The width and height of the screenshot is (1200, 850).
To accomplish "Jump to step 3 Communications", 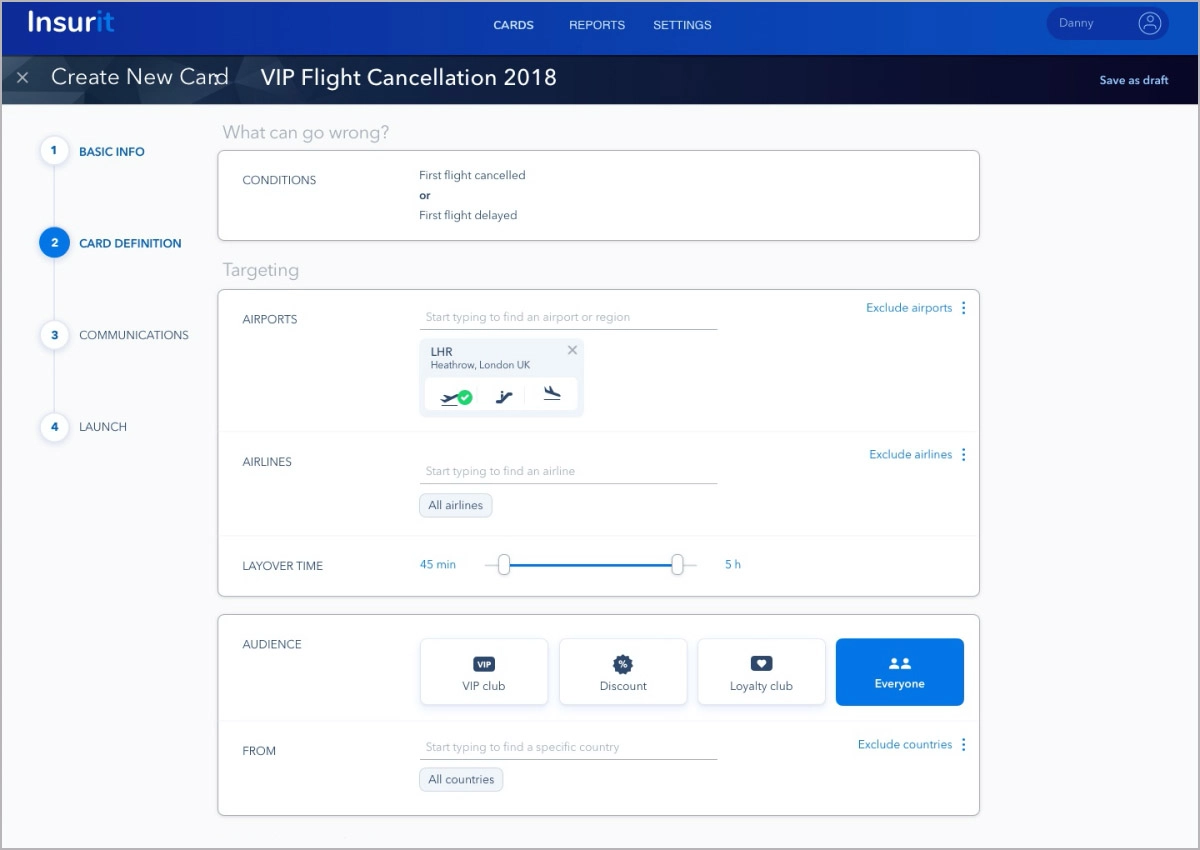I will pyautogui.click(x=133, y=335).
